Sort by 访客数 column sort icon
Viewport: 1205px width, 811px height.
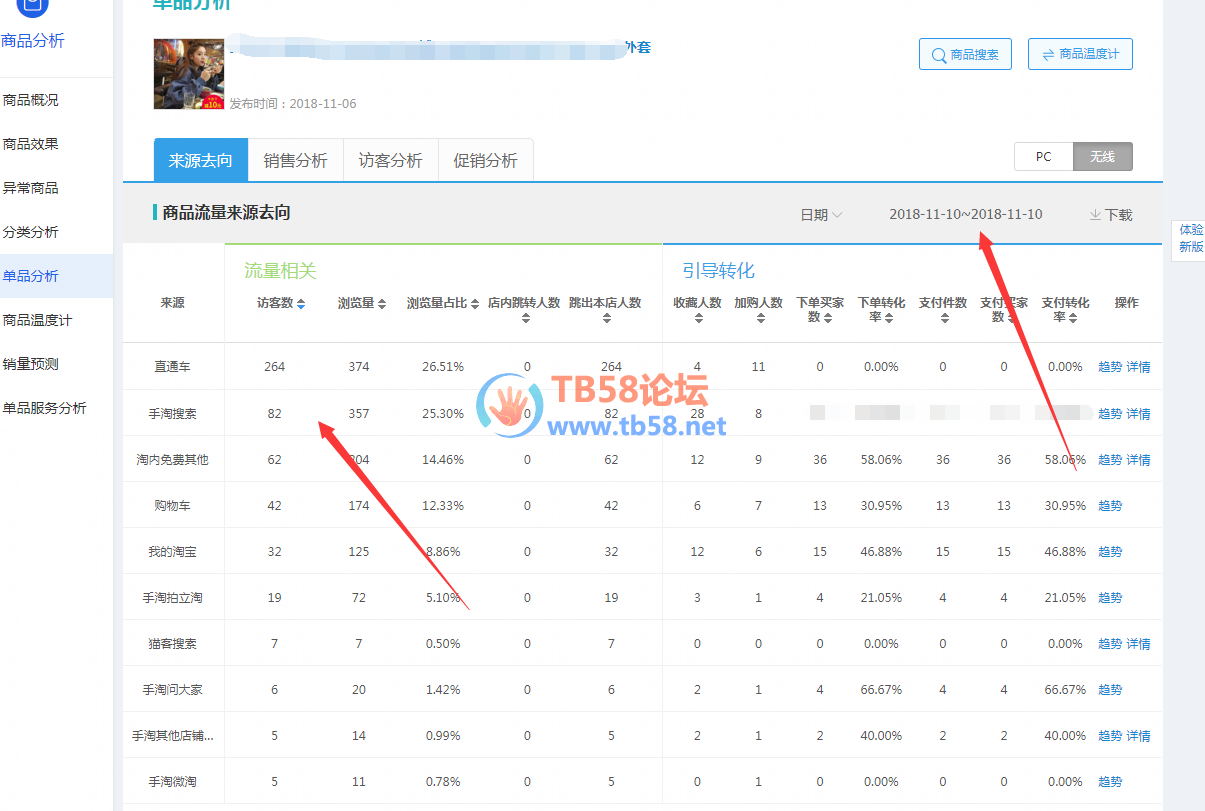tap(302, 304)
